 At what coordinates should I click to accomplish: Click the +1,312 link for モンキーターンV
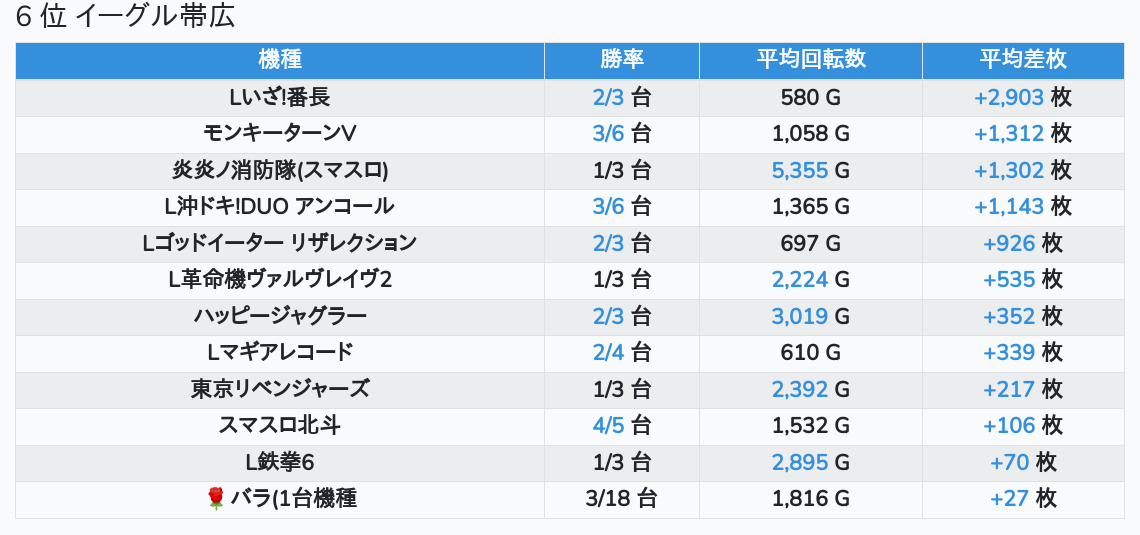(1008, 134)
